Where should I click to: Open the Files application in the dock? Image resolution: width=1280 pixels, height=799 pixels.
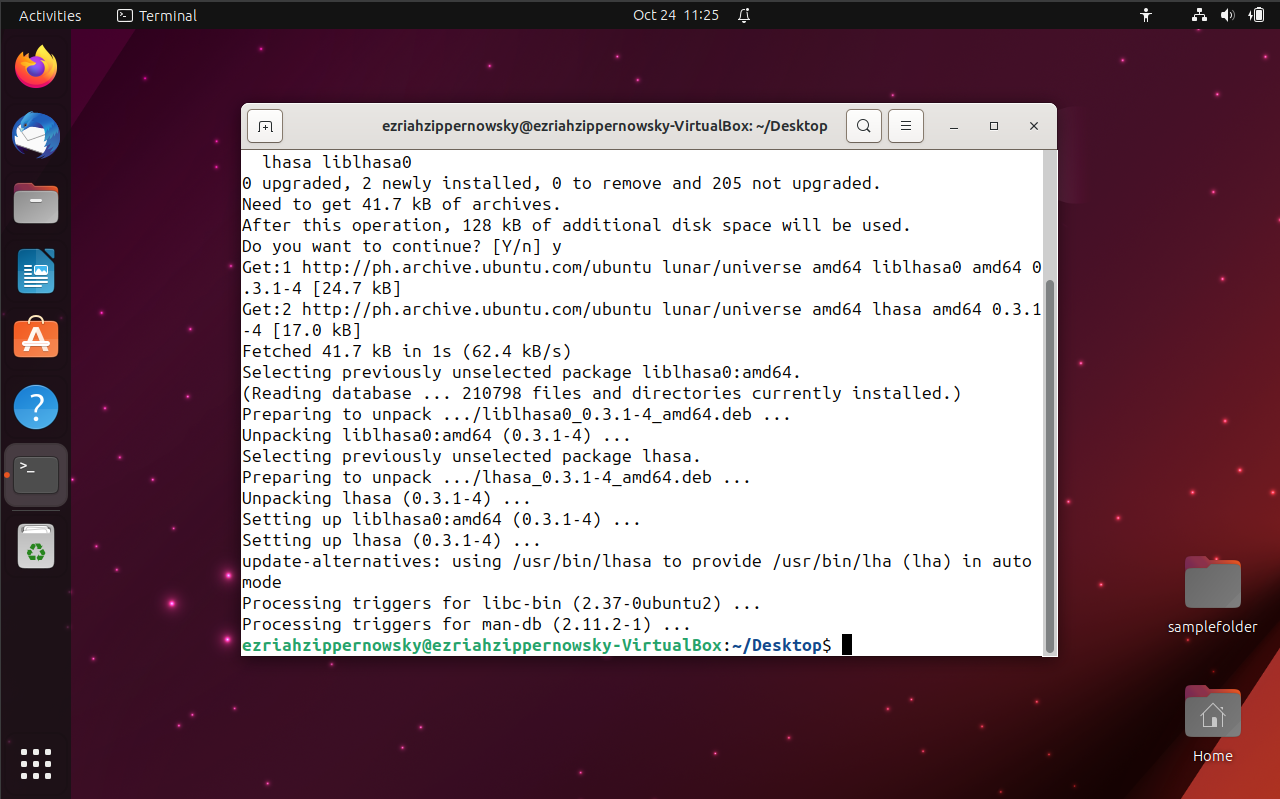point(36,203)
